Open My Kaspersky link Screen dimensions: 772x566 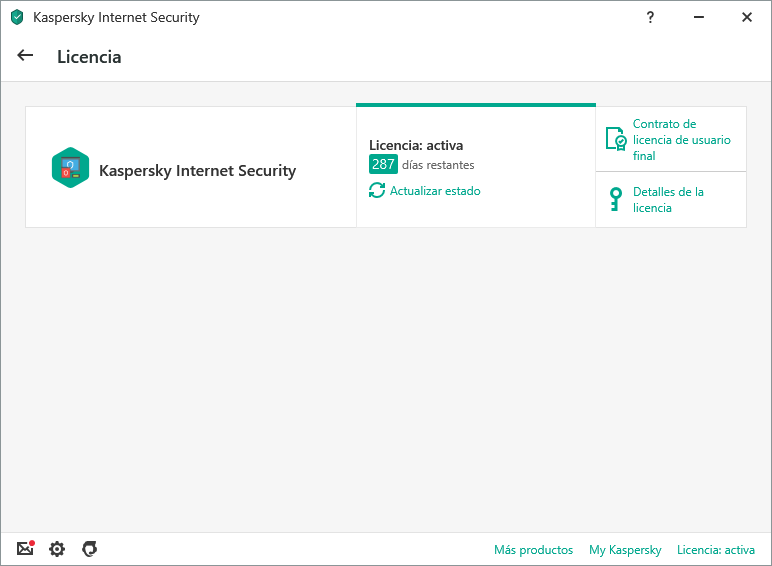click(x=625, y=550)
